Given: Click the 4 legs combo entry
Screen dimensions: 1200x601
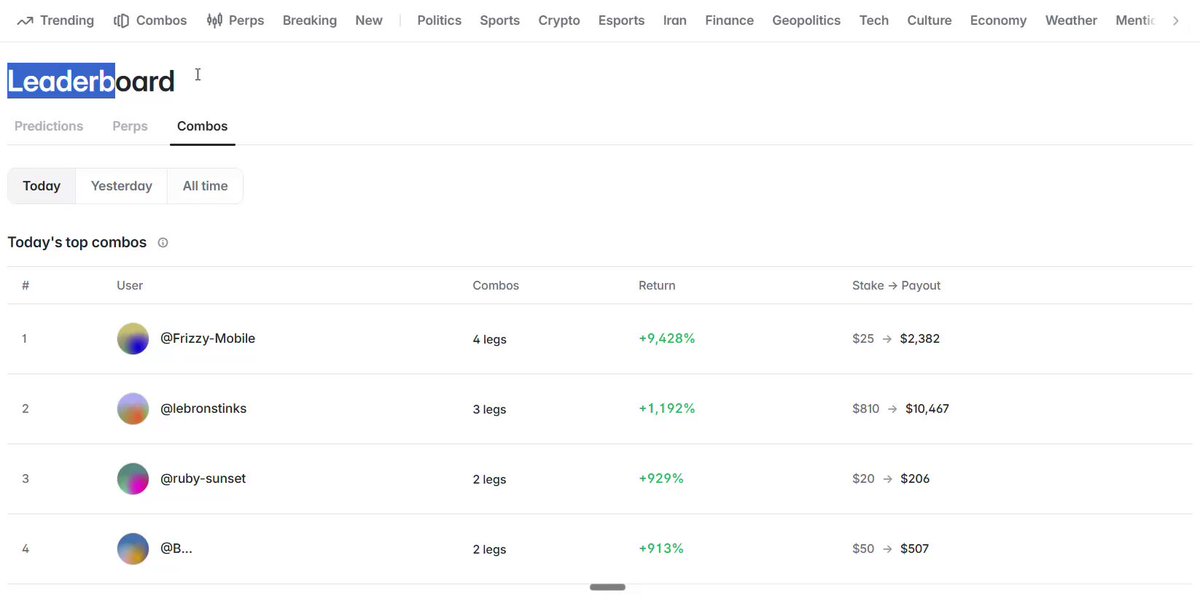Looking at the screenshot, I should (x=490, y=340).
